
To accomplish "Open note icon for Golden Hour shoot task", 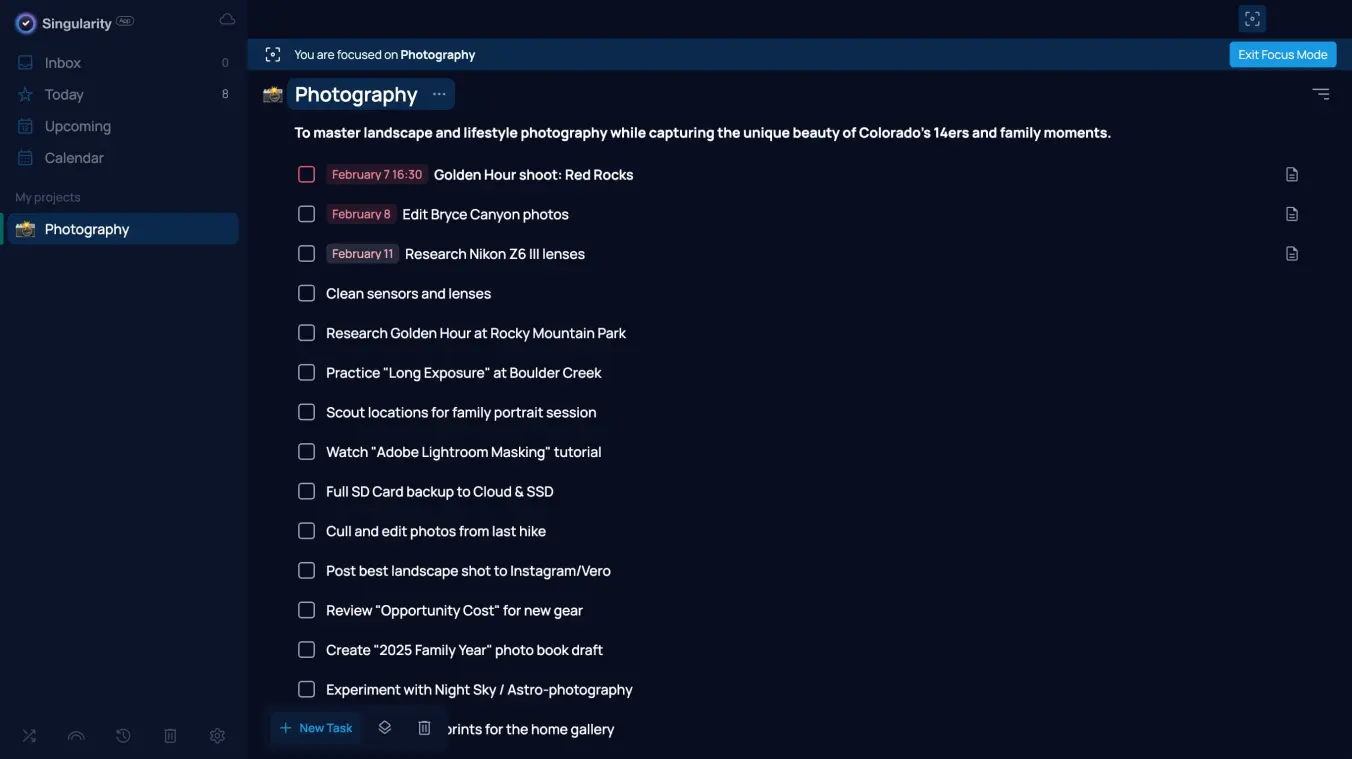I will point(1291,175).
